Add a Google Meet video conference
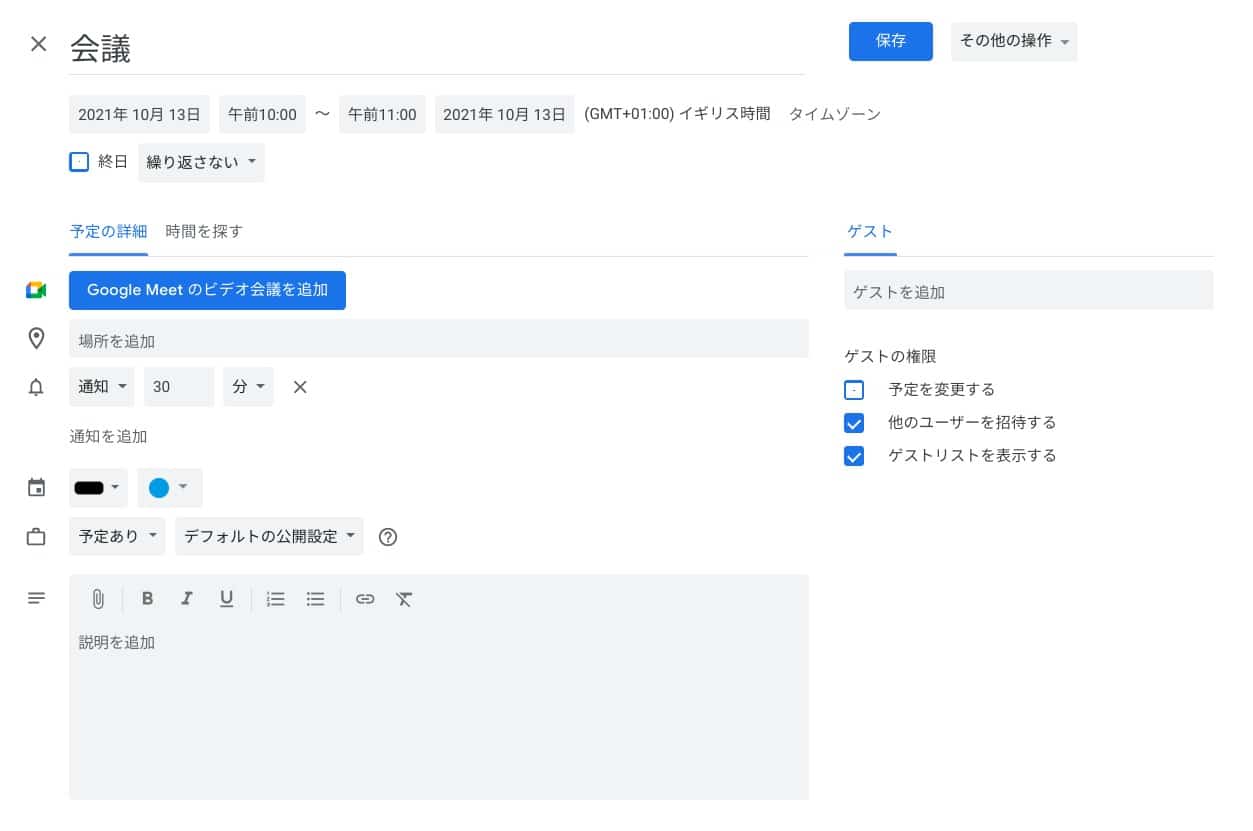 pyautogui.click(x=207, y=290)
